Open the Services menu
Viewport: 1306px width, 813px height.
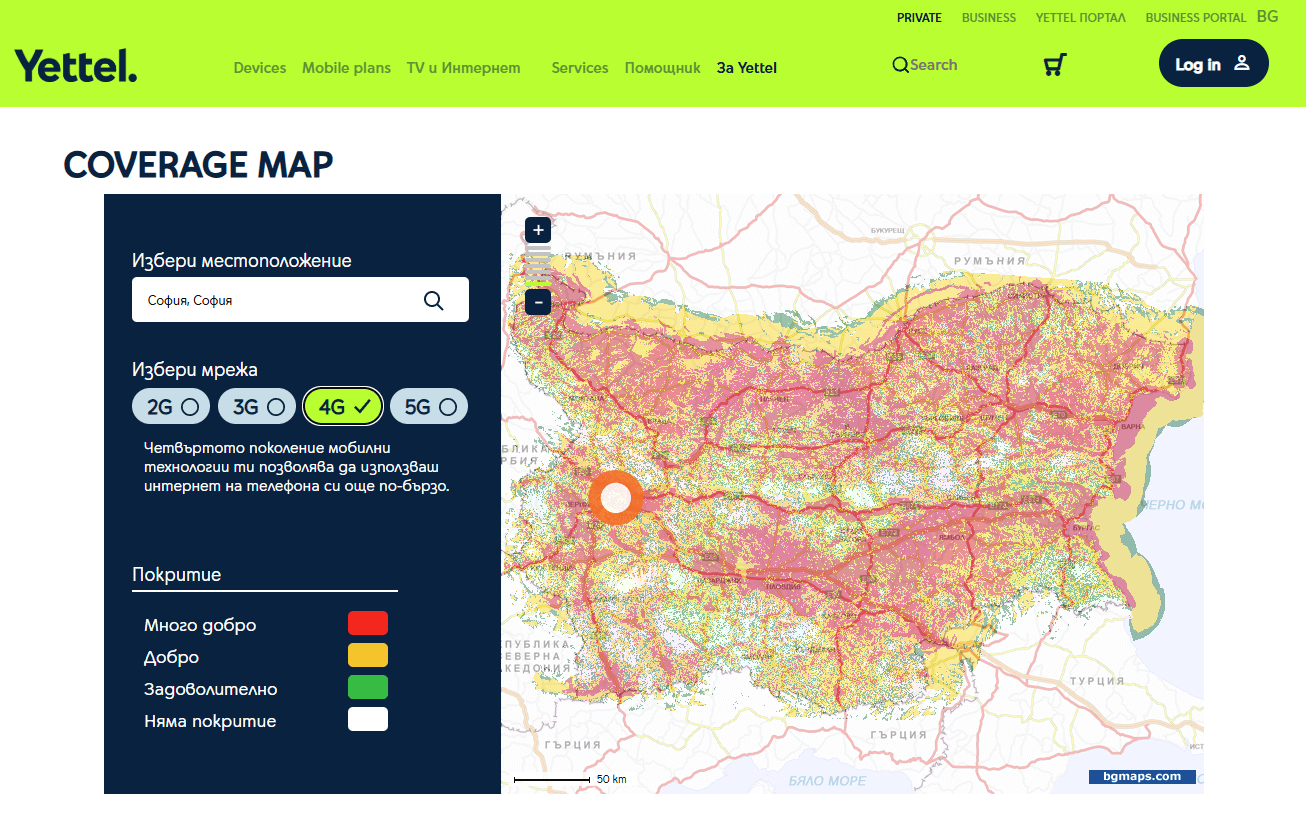580,68
